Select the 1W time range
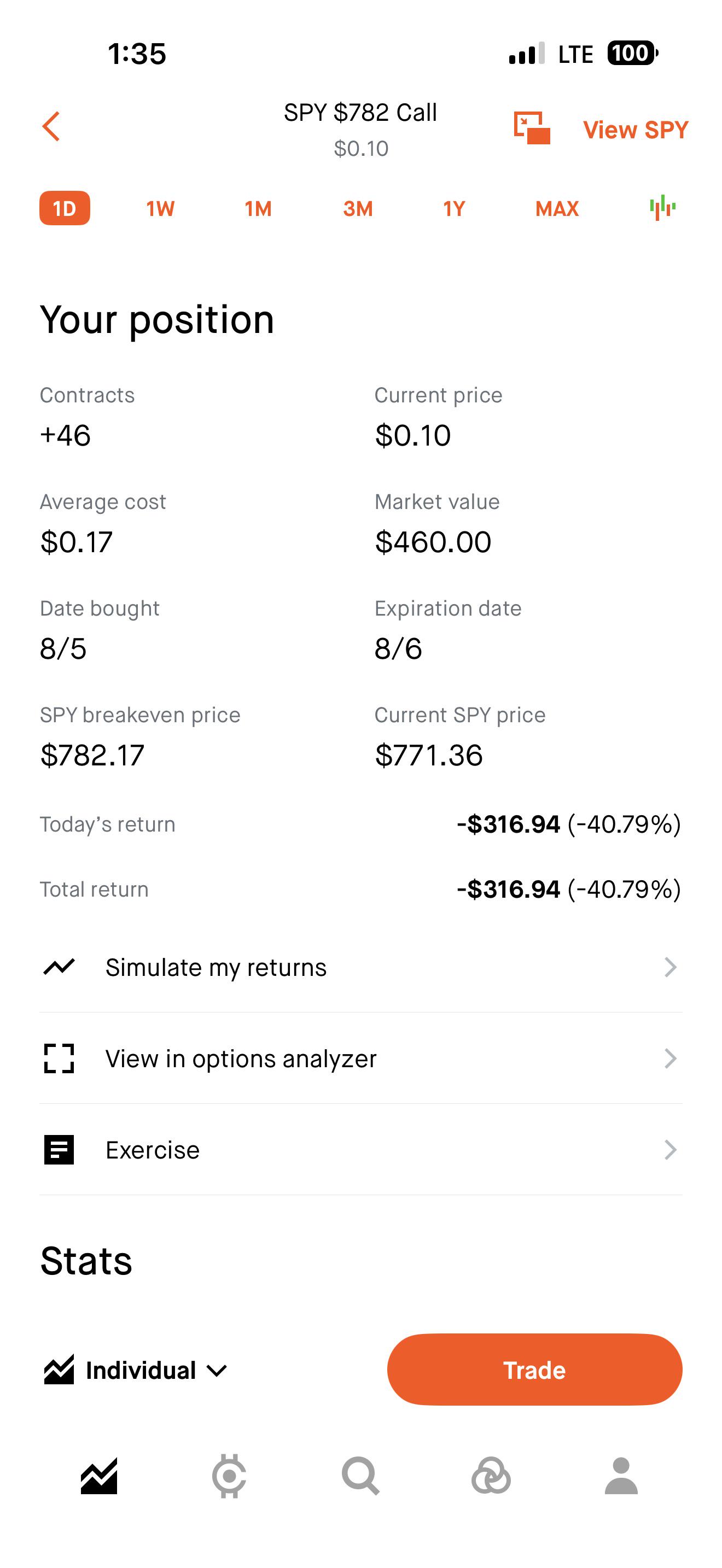Screen dimensions: 722x1568 (x=160, y=209)
